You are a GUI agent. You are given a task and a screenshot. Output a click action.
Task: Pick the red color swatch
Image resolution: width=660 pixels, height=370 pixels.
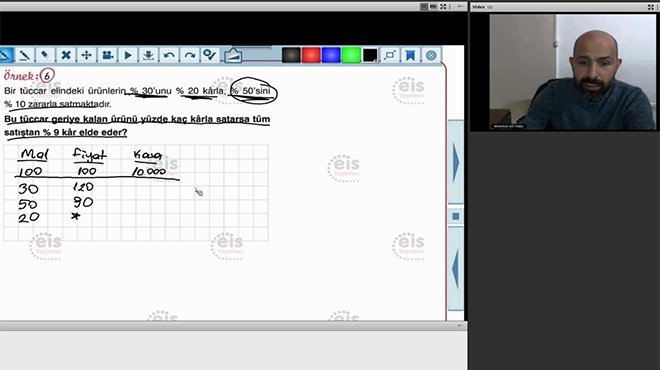pos(311,55)
